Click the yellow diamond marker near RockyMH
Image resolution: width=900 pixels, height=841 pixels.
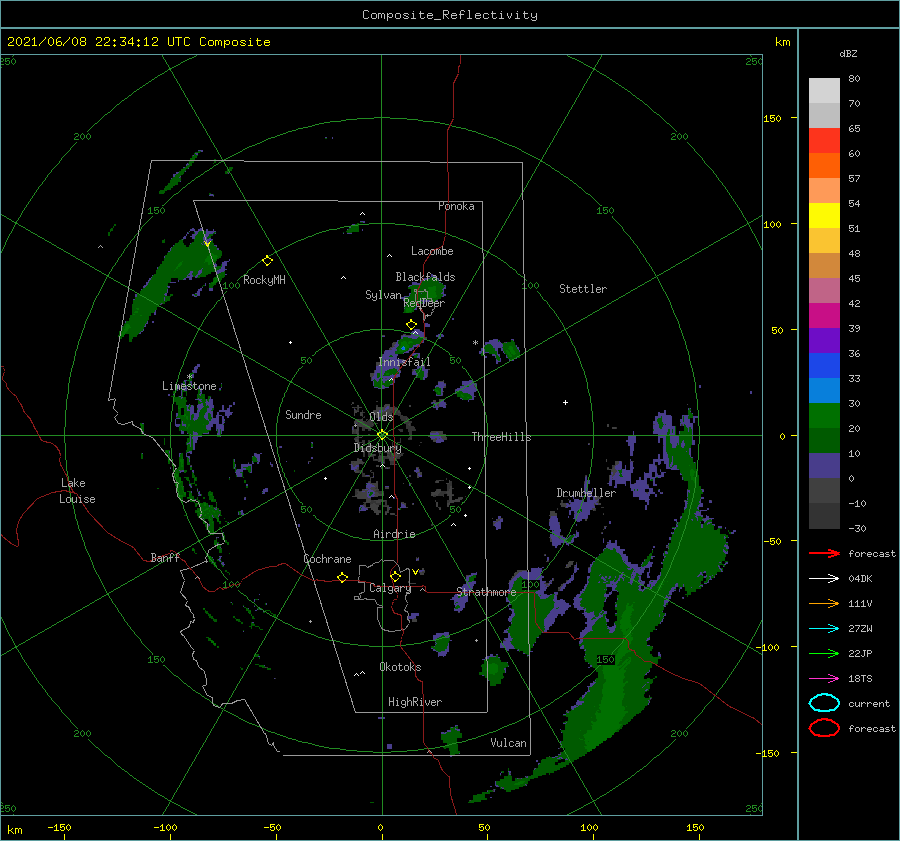point(267,261)
